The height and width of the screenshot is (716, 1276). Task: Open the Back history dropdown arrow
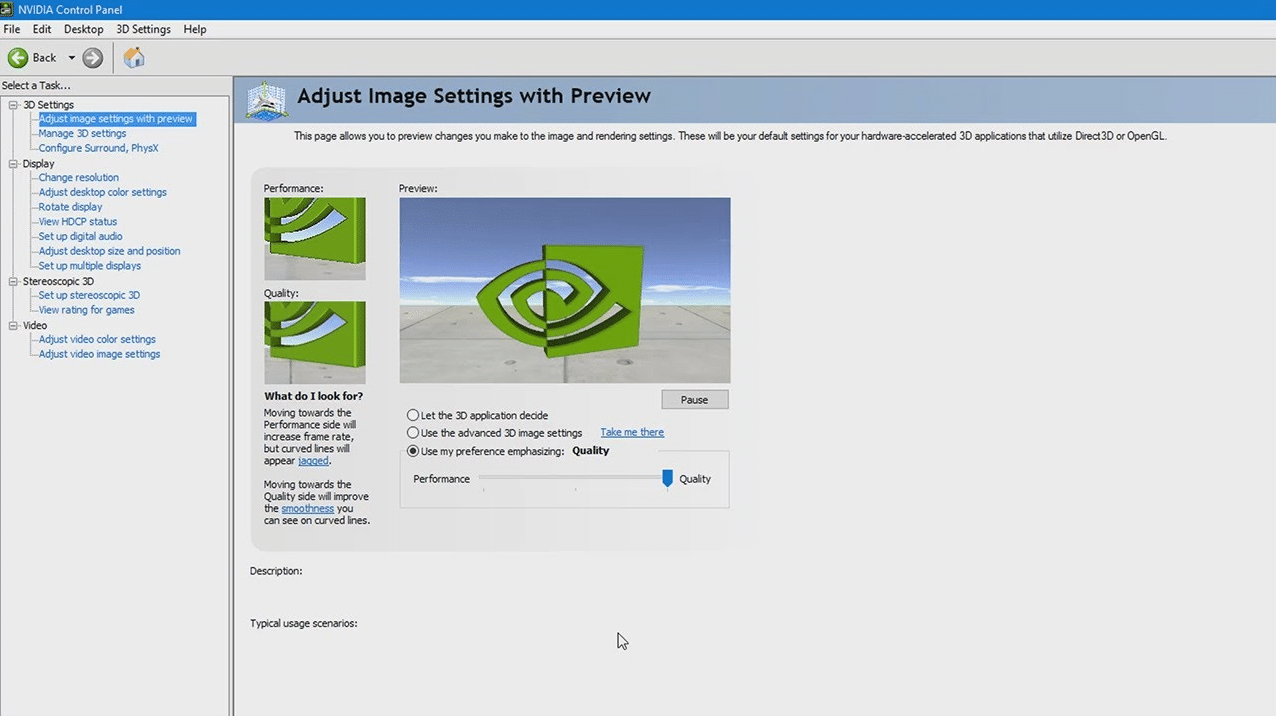71,58
